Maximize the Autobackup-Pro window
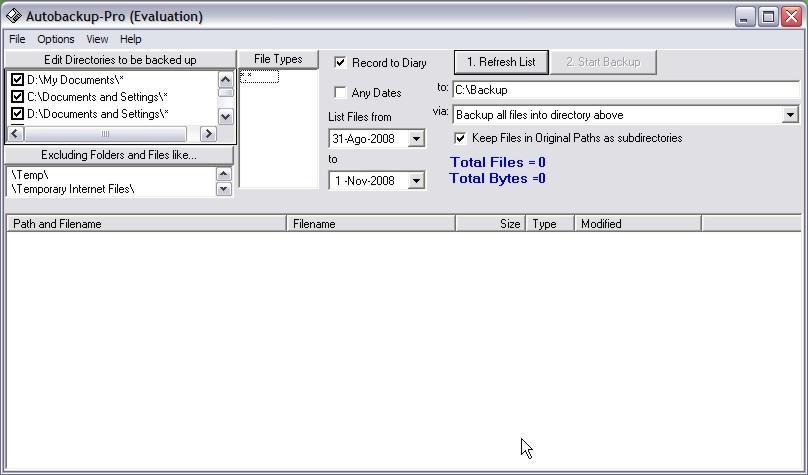 coord(768,17)
